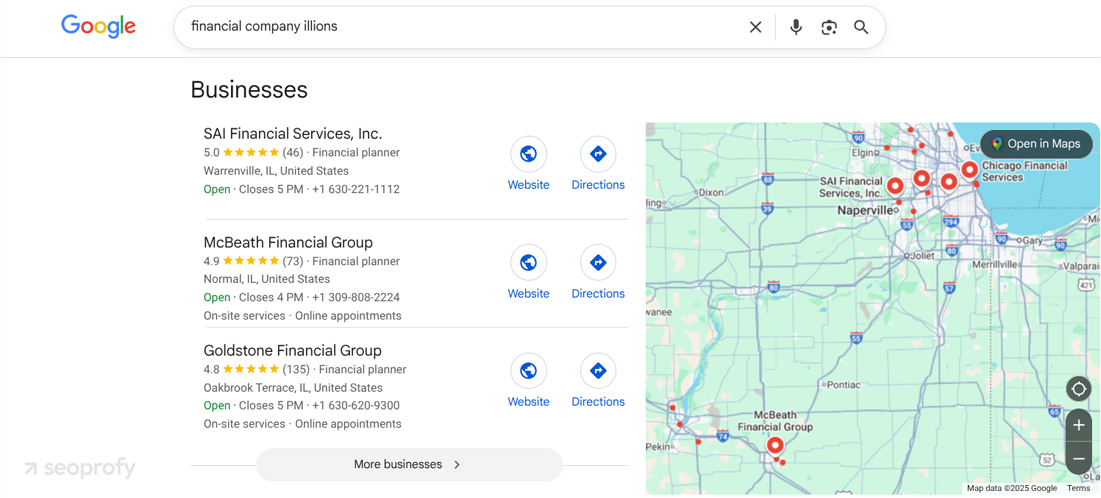
Task: Zoom out the map with minus button
Action: click(x=1079, y=459)
